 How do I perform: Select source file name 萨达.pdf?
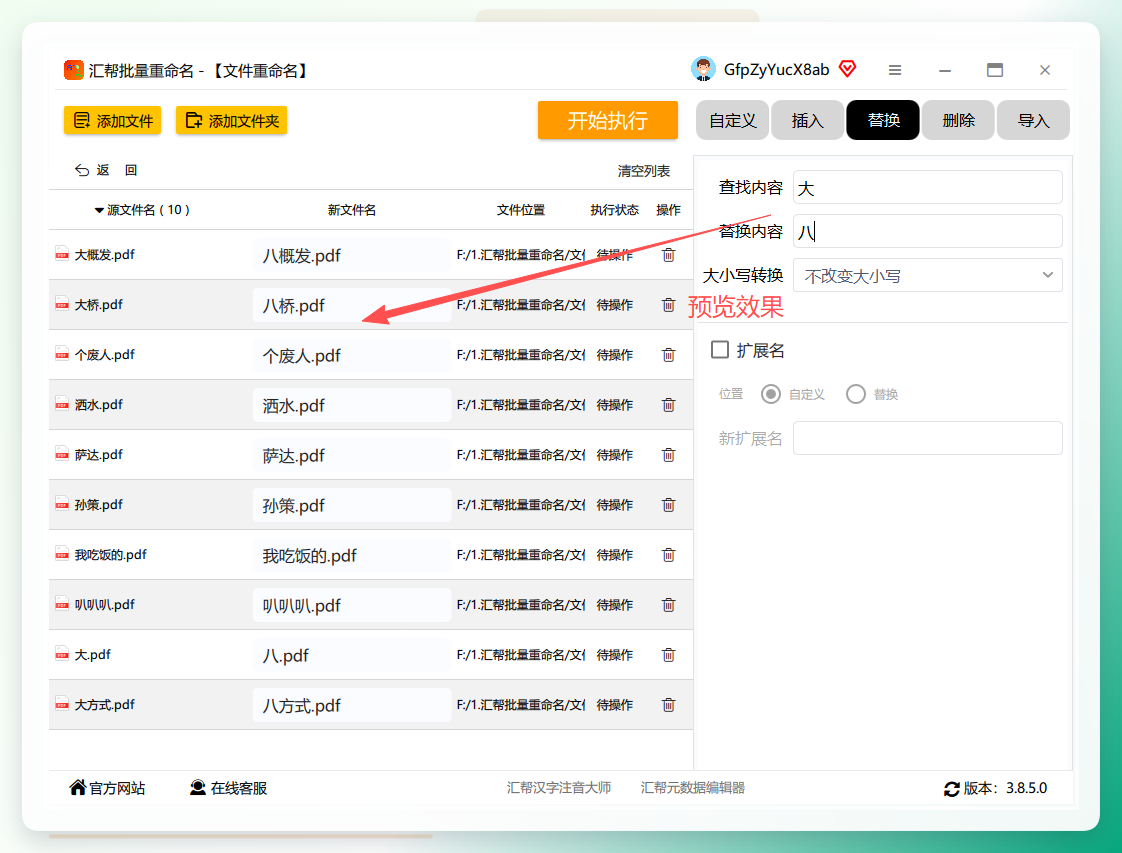pos(99,454)
